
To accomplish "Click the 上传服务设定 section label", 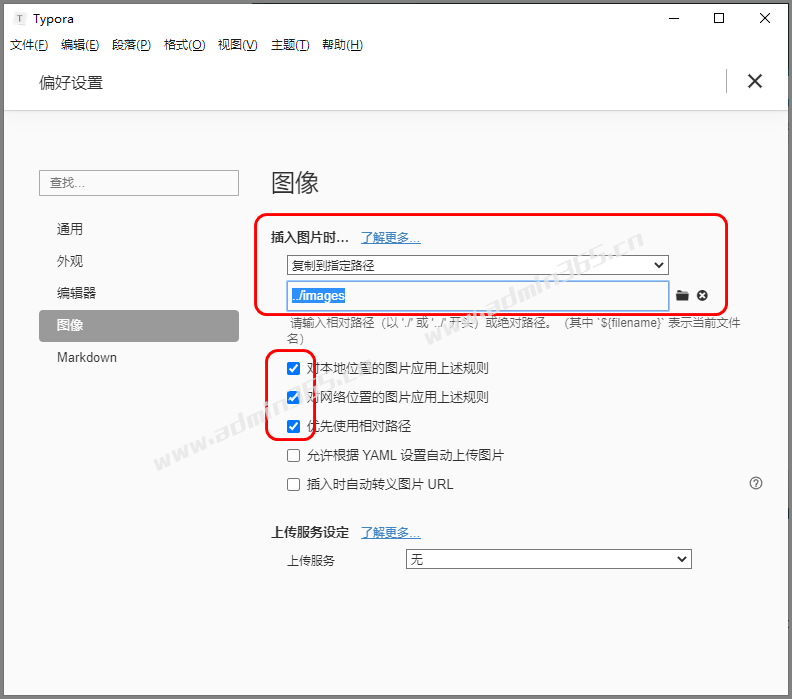I will pyautogui.click(x=310, y=532).
